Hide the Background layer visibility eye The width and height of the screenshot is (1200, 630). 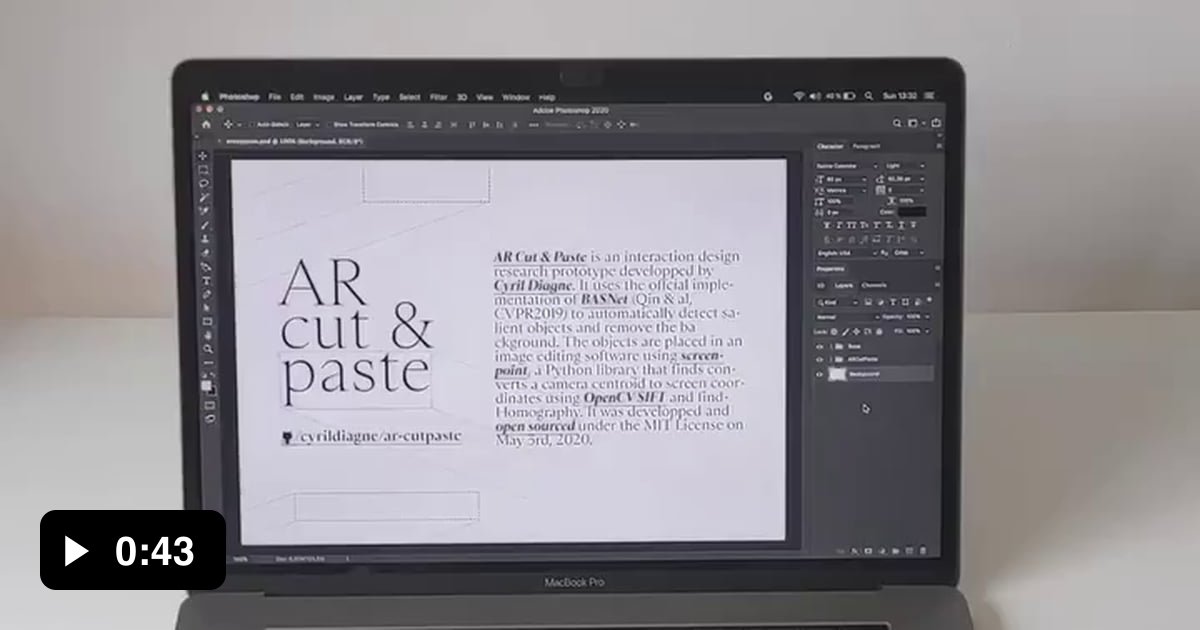coord(819,373)
